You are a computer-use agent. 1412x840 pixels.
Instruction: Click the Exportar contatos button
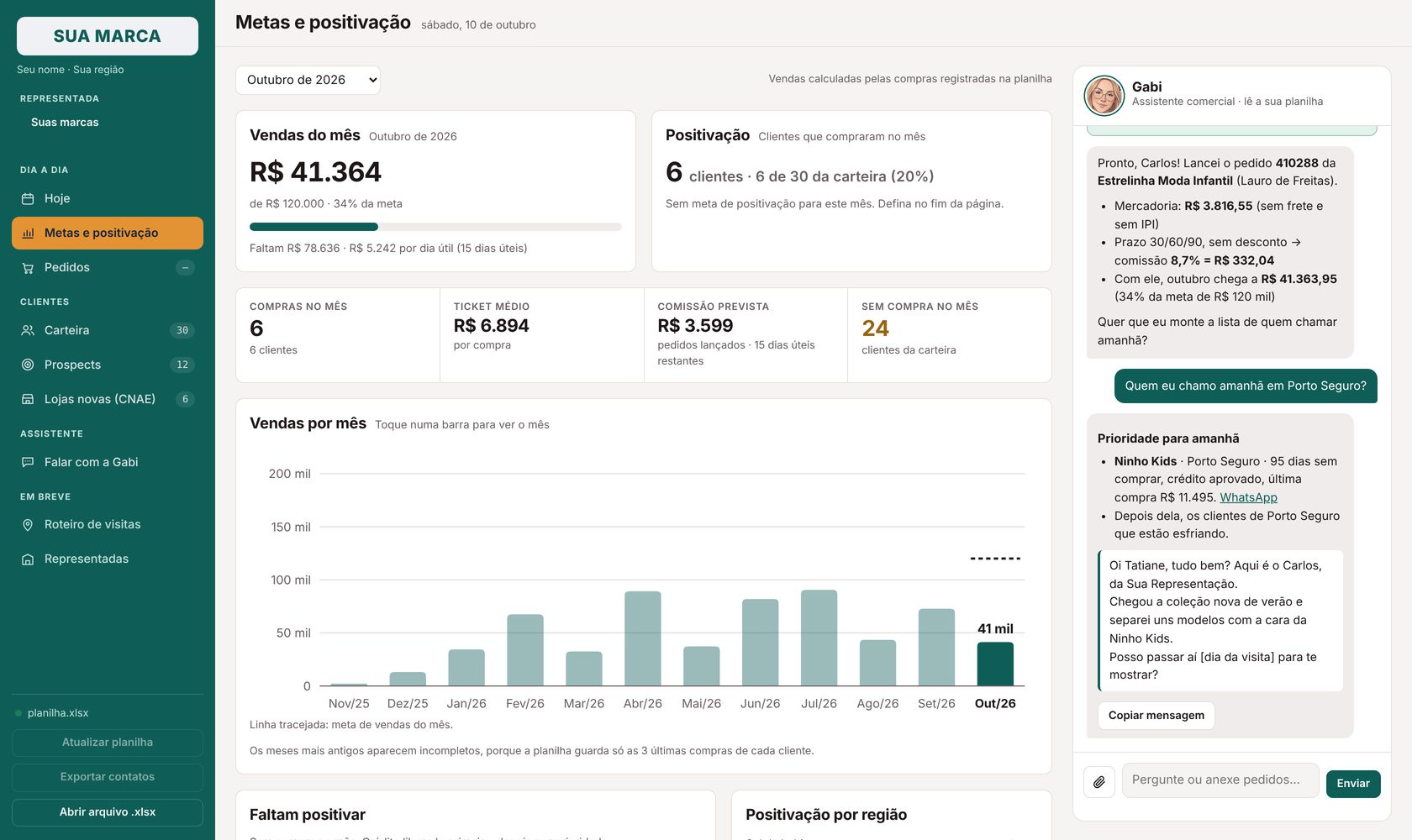[108, 777]
